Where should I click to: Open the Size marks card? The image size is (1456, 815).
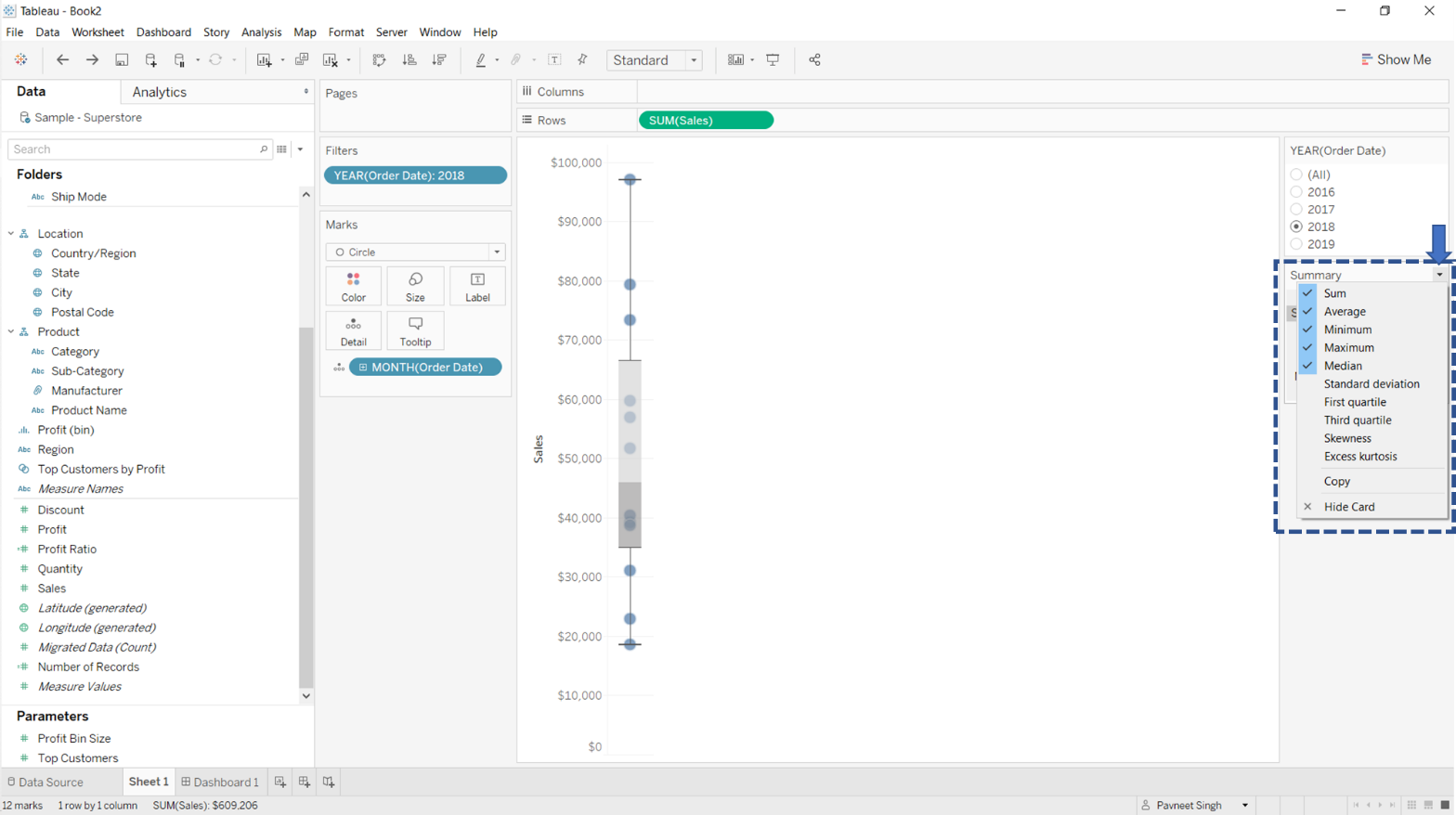[415, 287]
